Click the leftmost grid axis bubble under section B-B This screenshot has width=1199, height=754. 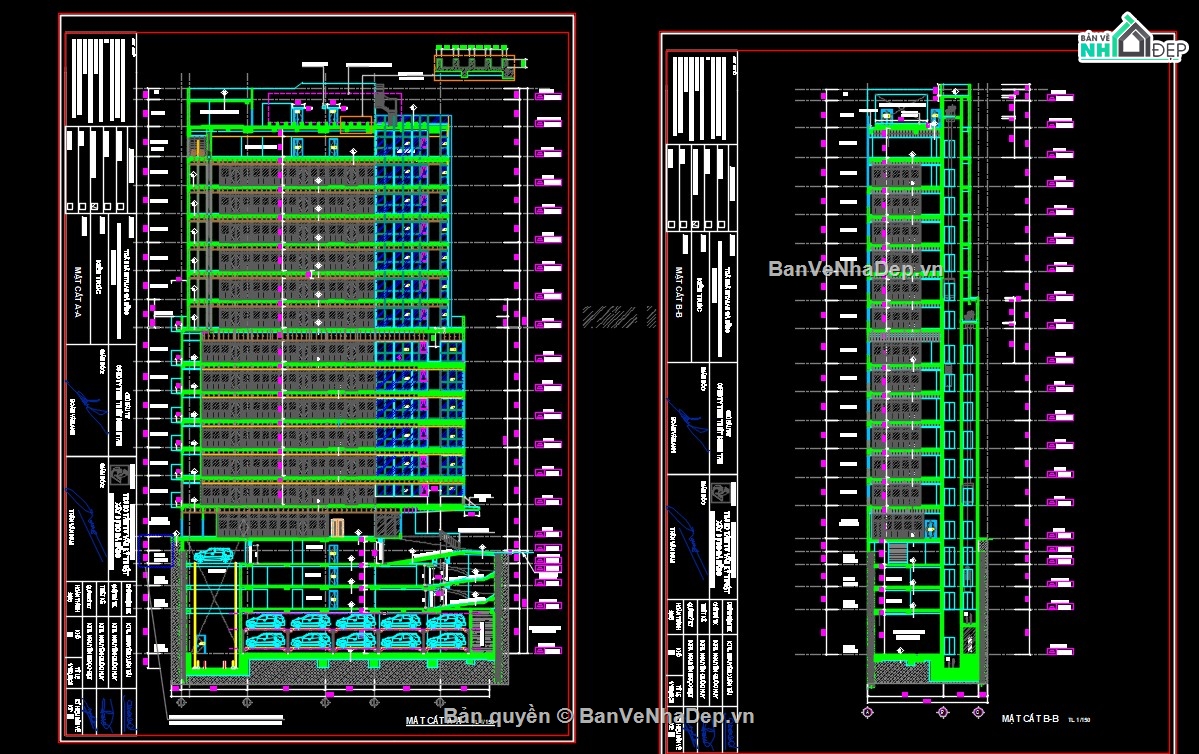pyautogui.click(x=867, y=711)
